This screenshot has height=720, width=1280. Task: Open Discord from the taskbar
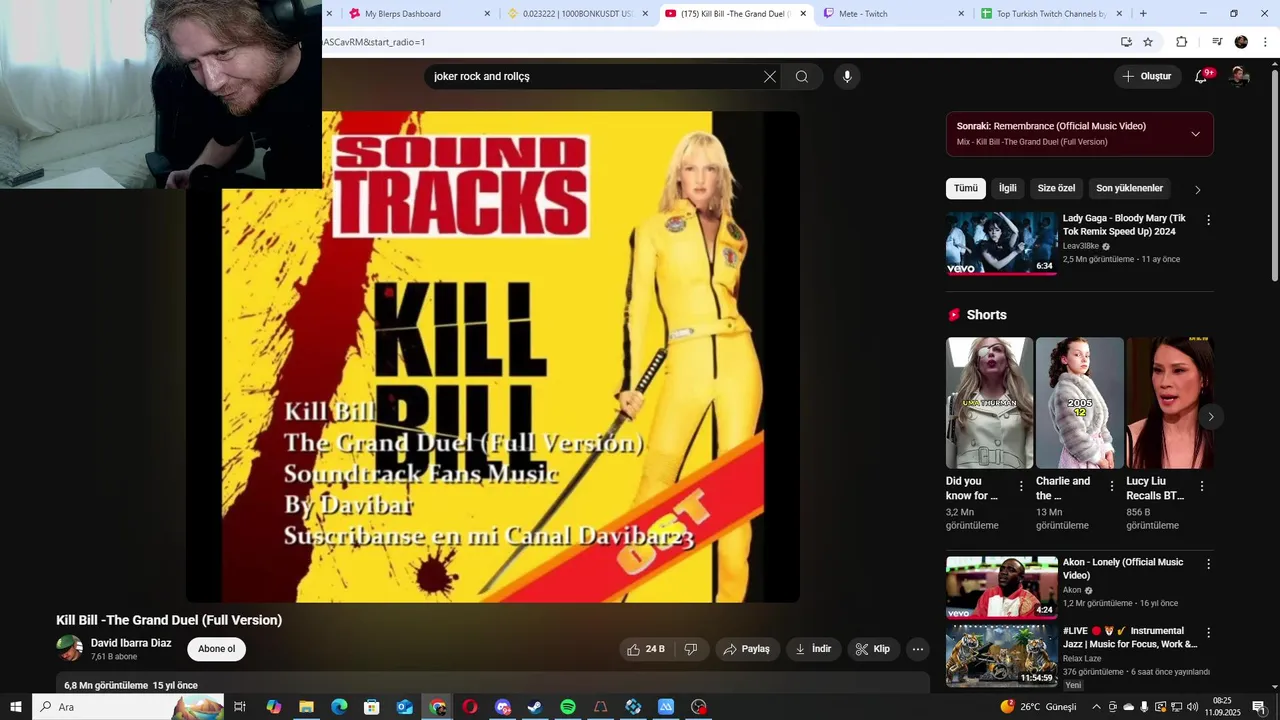503,707
